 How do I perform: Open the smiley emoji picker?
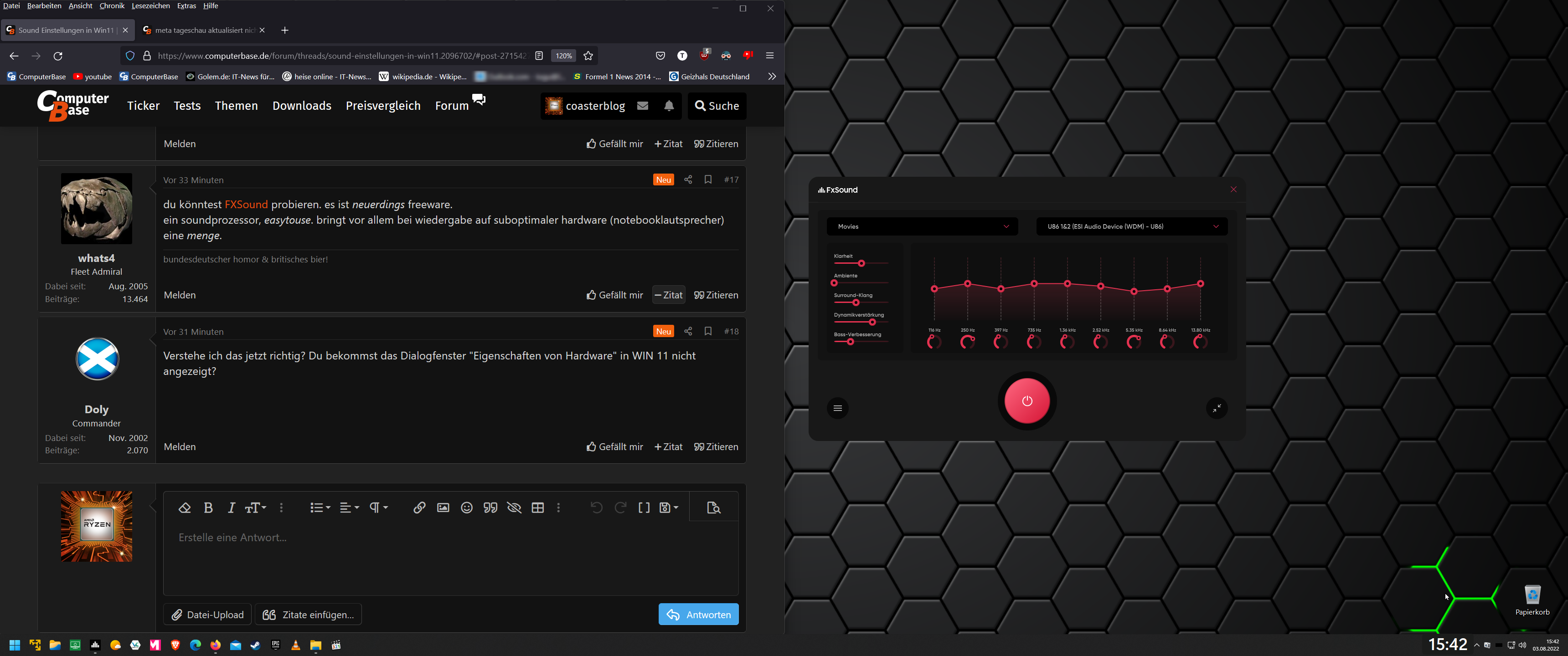(466, 507)
